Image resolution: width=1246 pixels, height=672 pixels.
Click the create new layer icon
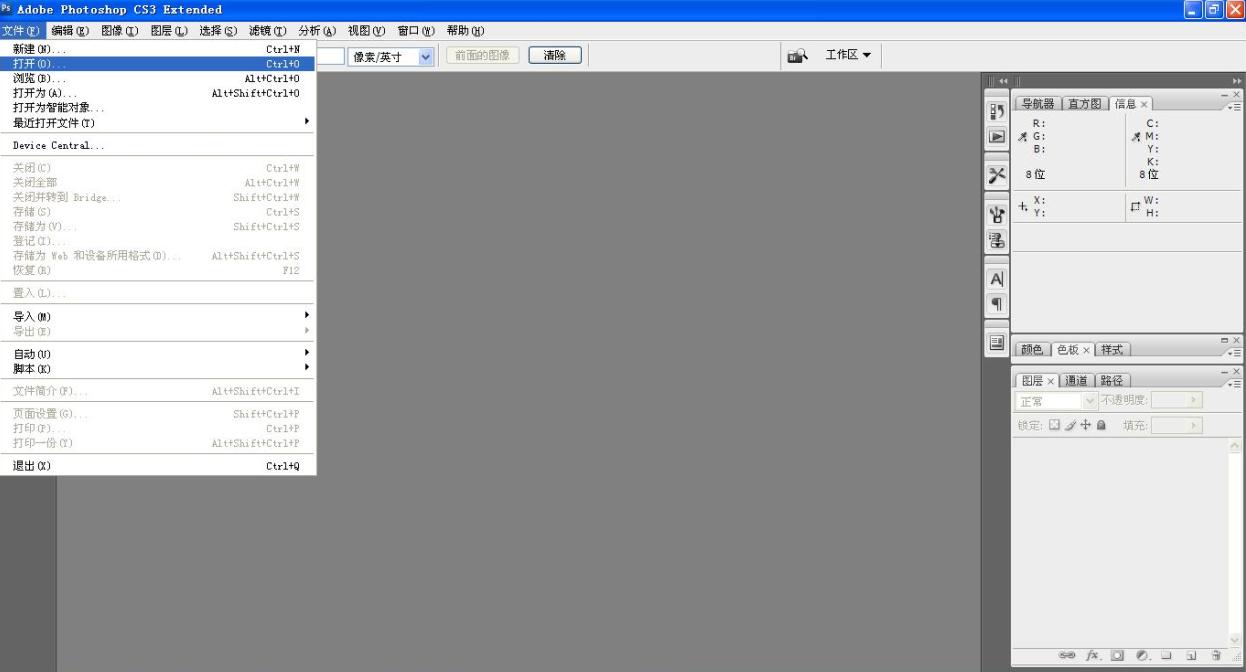point(1191,655)
